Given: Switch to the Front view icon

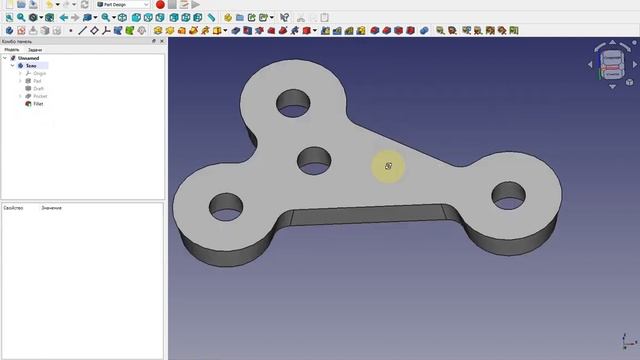Looking at the screenshot, I should click(x=136, y=18).
